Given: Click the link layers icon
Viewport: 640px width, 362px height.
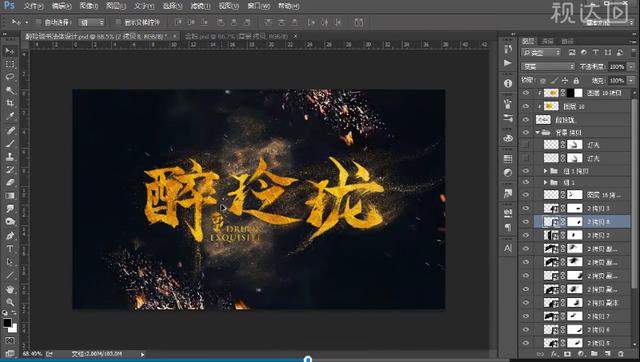Looking at the screenshot, I should point(540,354).
